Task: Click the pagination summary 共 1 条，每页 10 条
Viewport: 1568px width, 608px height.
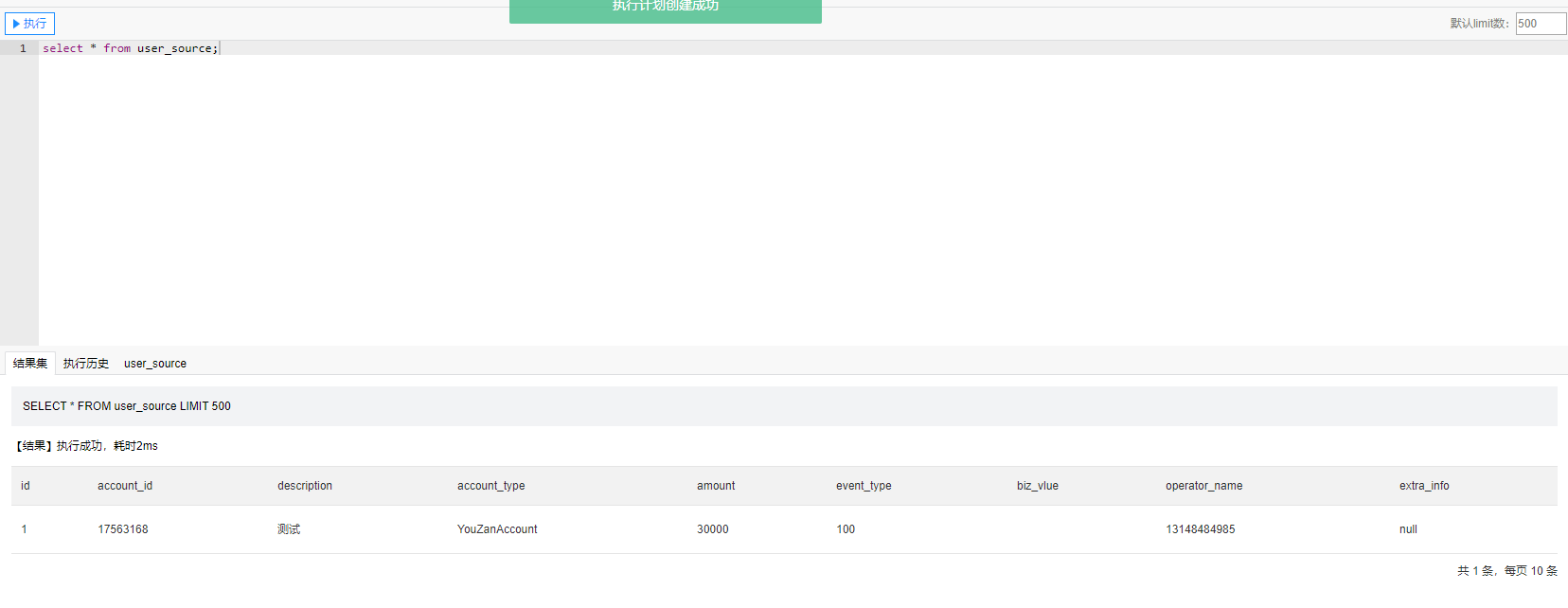Action: tap(1507, 571)
